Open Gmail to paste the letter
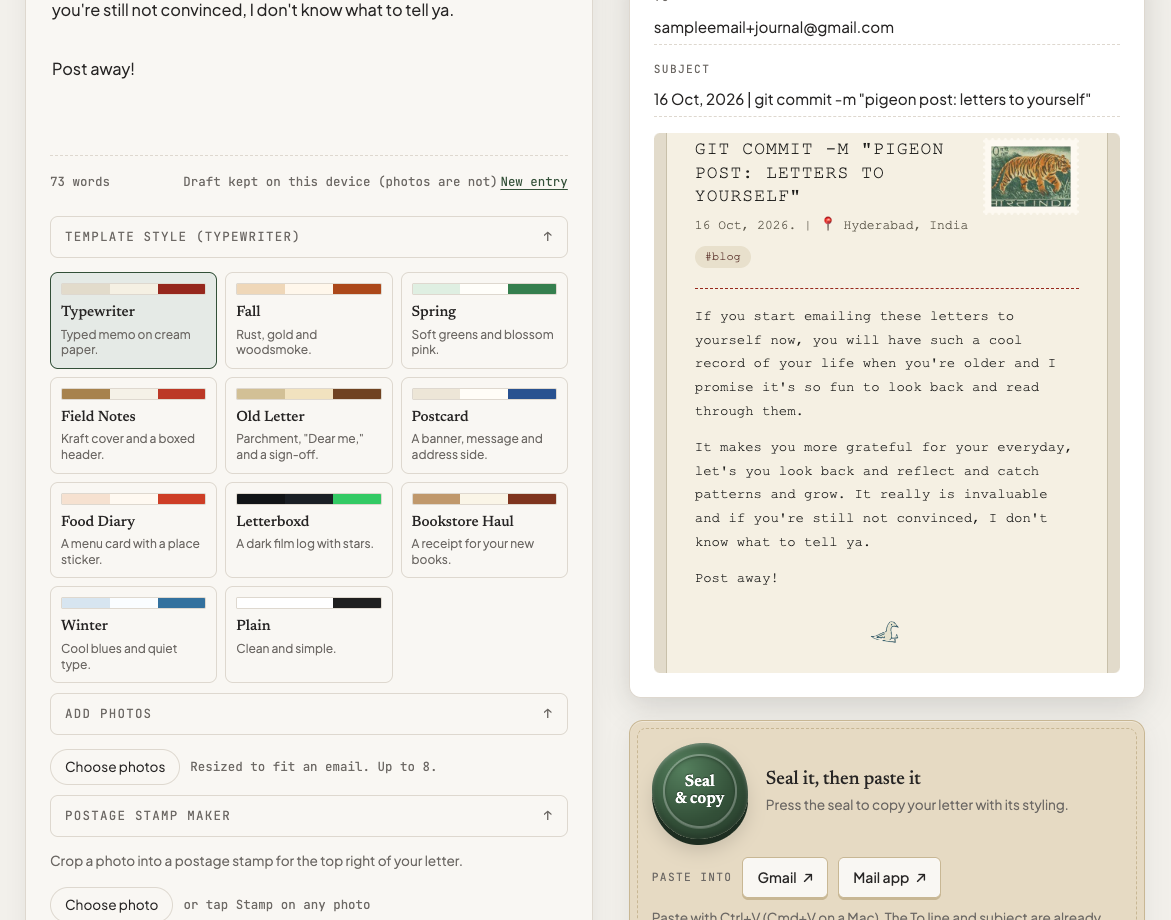Viewport: 1171px width, 920px height. 785,878
